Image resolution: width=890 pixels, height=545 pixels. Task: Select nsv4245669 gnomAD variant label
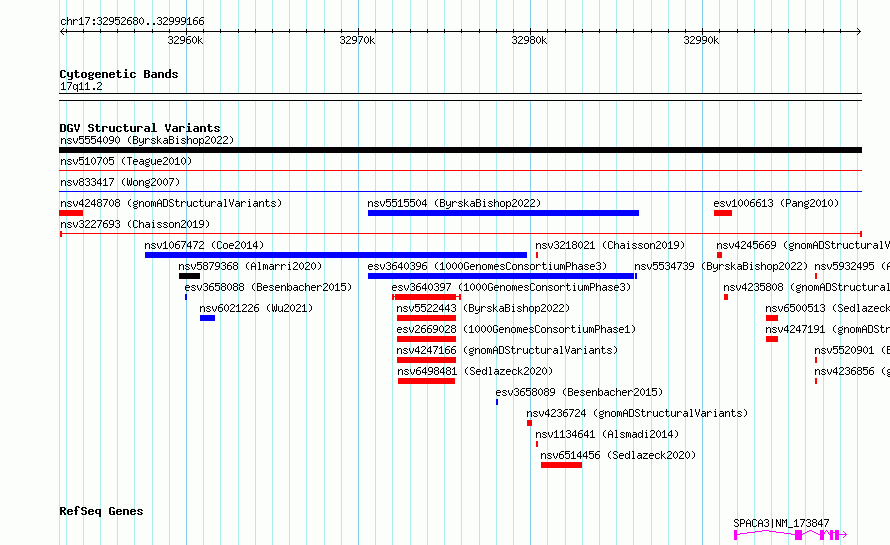point(803,245)
